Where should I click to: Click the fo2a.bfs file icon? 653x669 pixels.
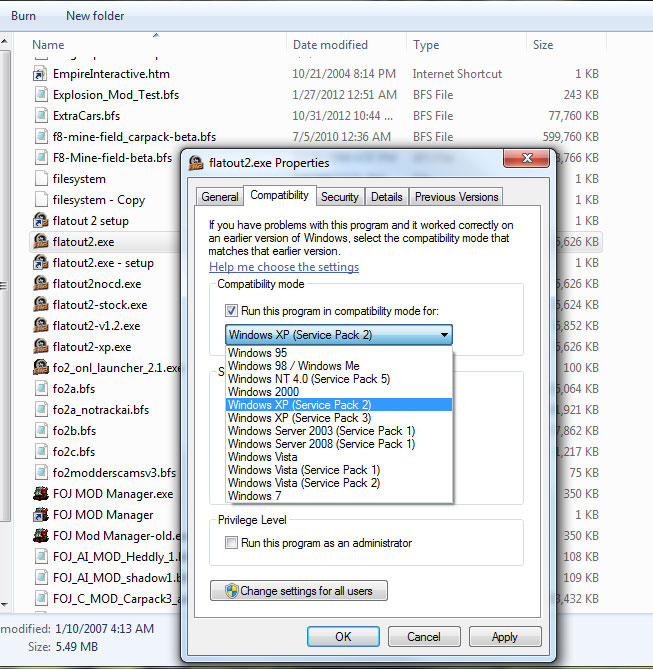point(41,388)
